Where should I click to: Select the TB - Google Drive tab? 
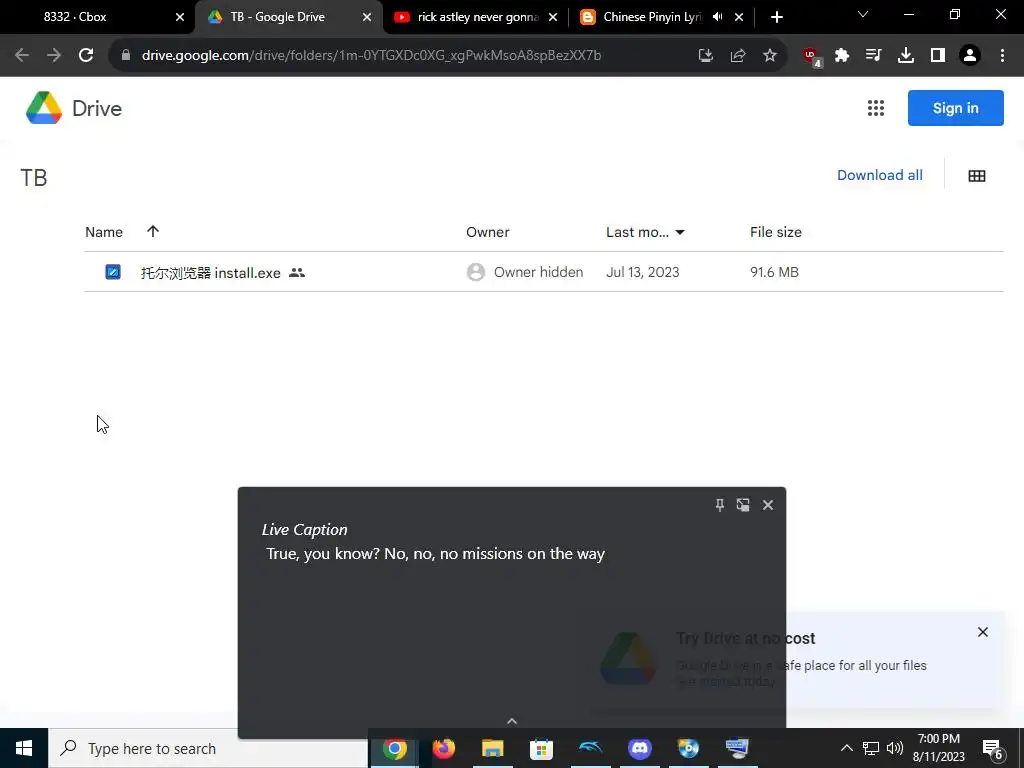click(289, 17)
